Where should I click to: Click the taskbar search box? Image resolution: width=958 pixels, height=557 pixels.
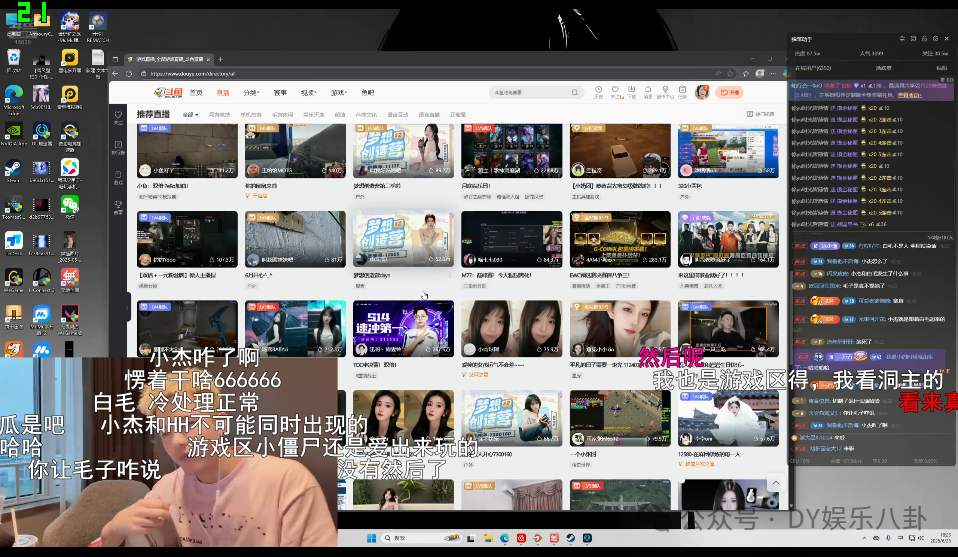click(x=422, y=538)
